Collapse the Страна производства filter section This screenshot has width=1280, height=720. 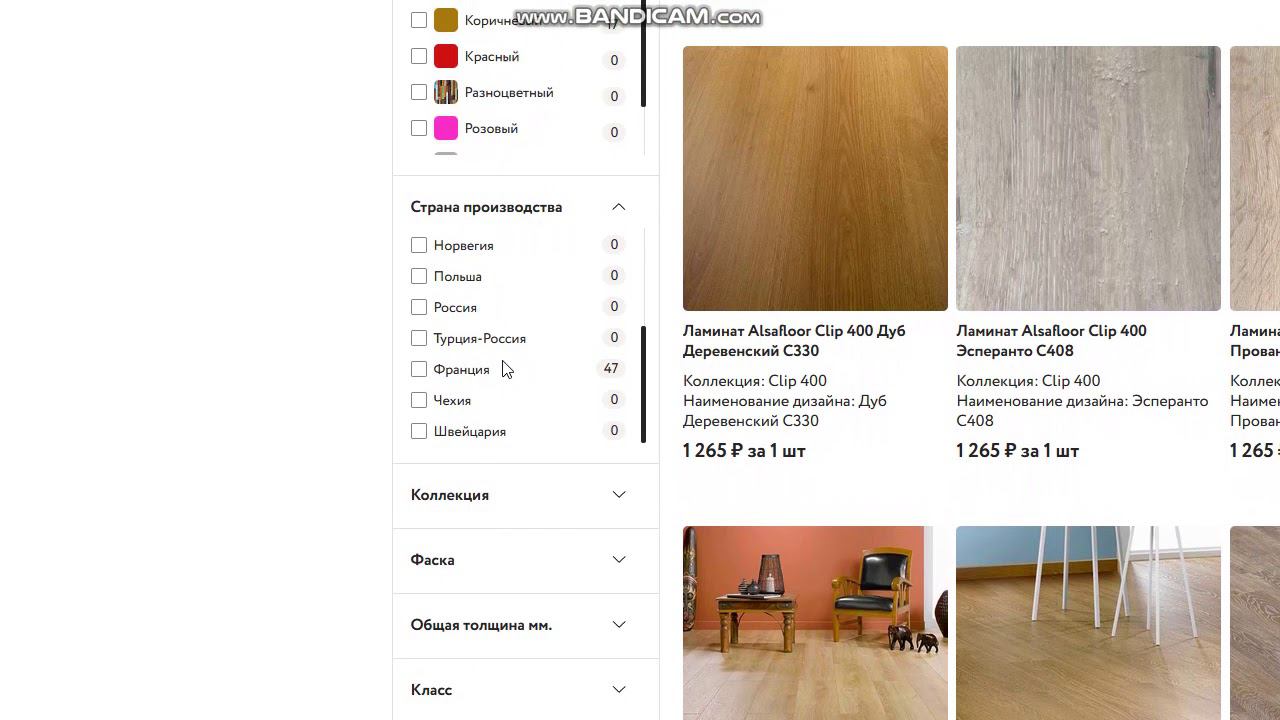[x=619, y=207]
